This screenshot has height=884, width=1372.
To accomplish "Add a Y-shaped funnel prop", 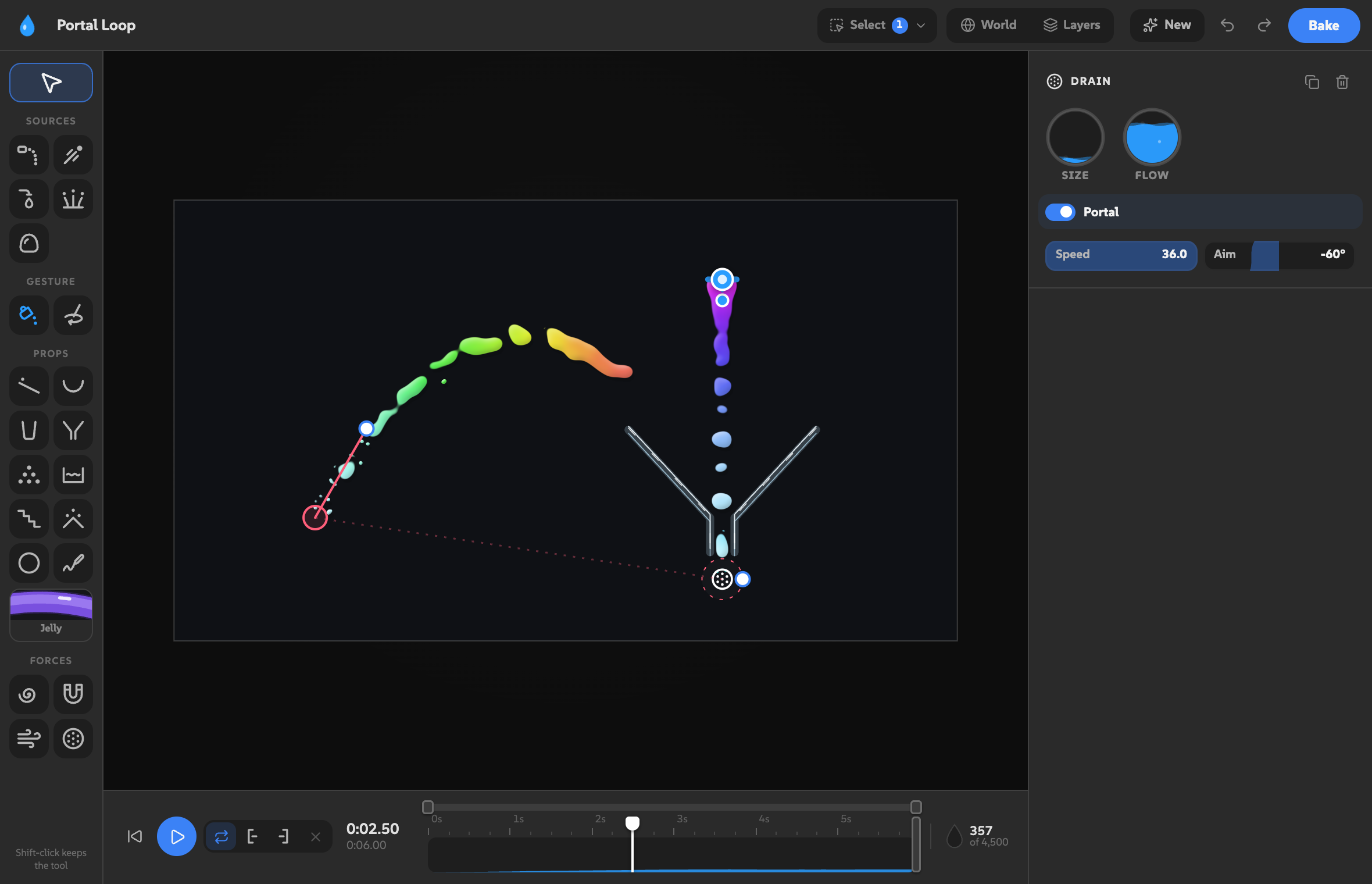I will [73, 430].
